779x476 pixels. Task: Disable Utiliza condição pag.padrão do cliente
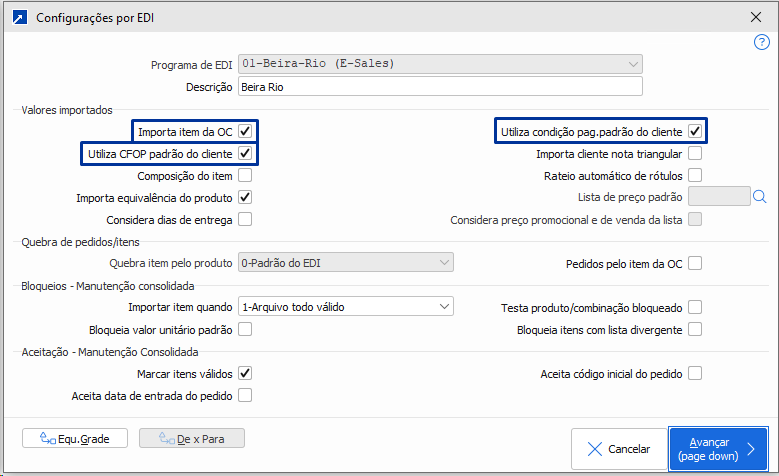[x=695, y=131]
